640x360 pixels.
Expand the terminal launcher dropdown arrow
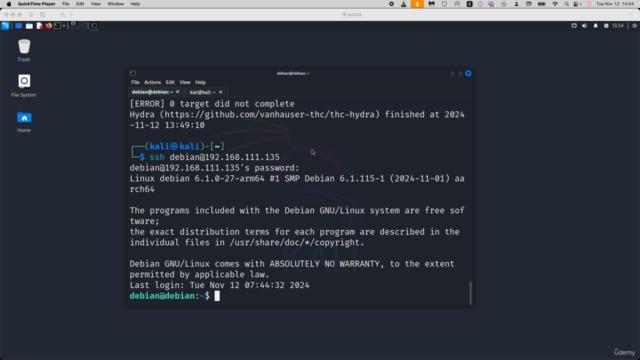(64, 26)
